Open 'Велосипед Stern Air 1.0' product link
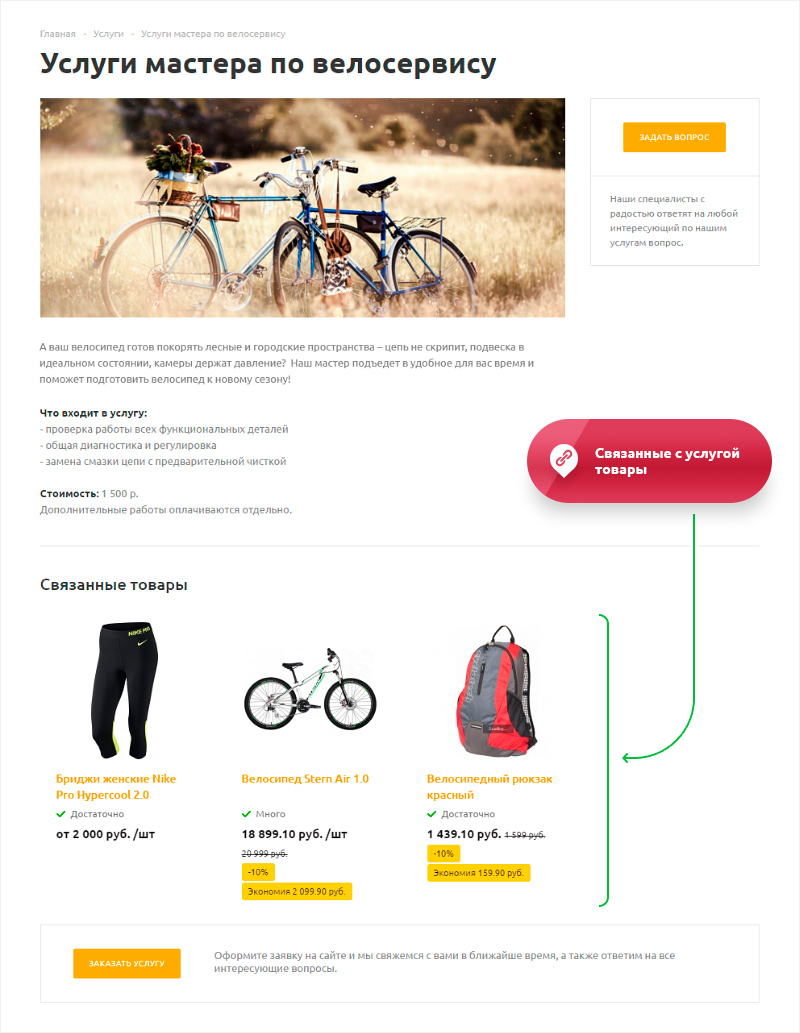The height and width of the screenshot is (1033, 800). pos(305,779)
